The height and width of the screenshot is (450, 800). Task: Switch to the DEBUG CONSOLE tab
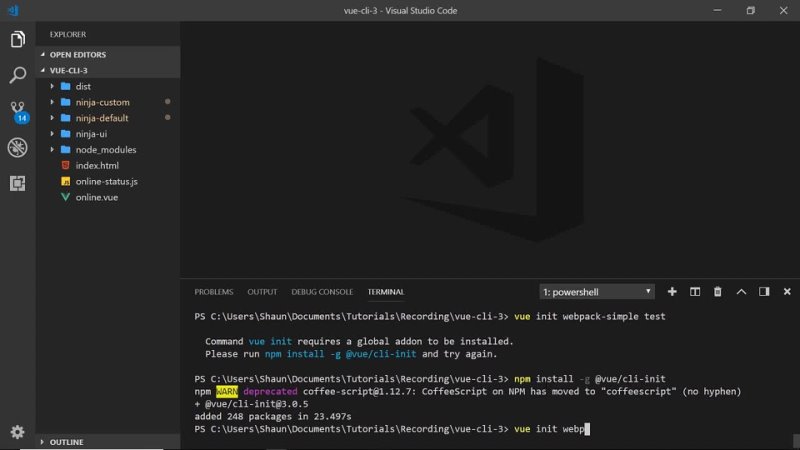(x=322, y=292)
